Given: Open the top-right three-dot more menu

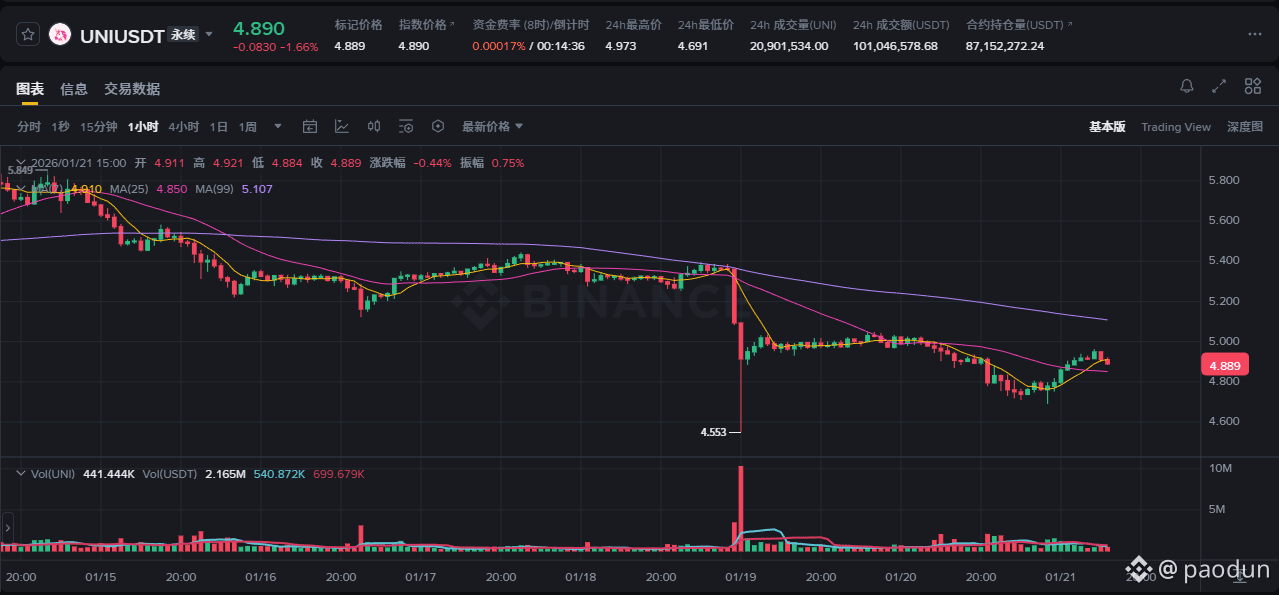Looking at the screenshot, I should [1255, 34].
